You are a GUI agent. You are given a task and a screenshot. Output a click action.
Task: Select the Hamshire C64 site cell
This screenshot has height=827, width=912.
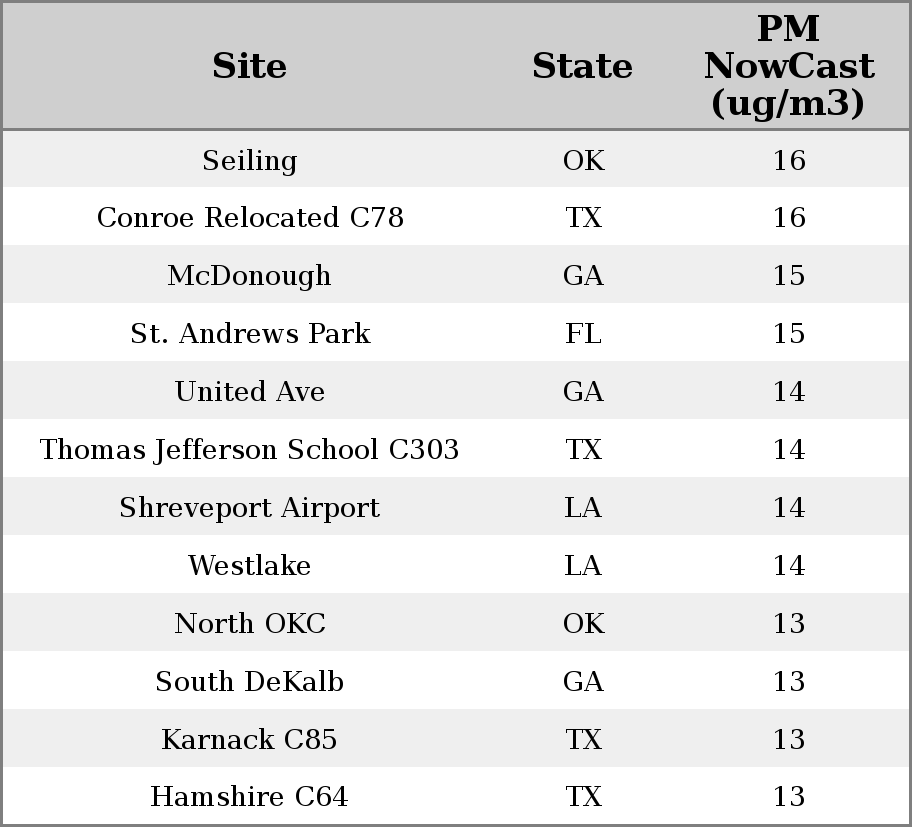point(250,797)
